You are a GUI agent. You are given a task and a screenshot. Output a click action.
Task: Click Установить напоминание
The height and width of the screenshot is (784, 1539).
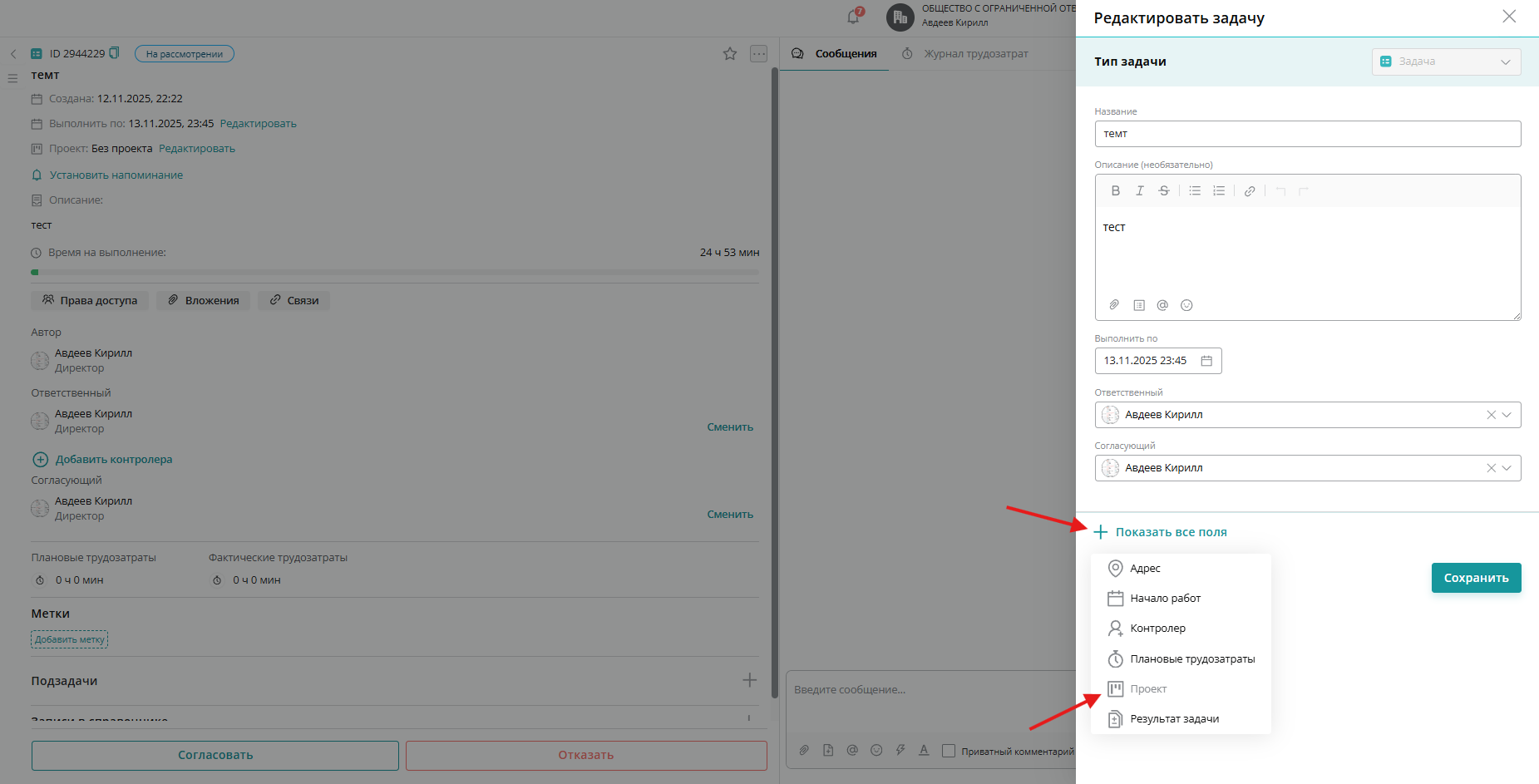pos(107,175)
